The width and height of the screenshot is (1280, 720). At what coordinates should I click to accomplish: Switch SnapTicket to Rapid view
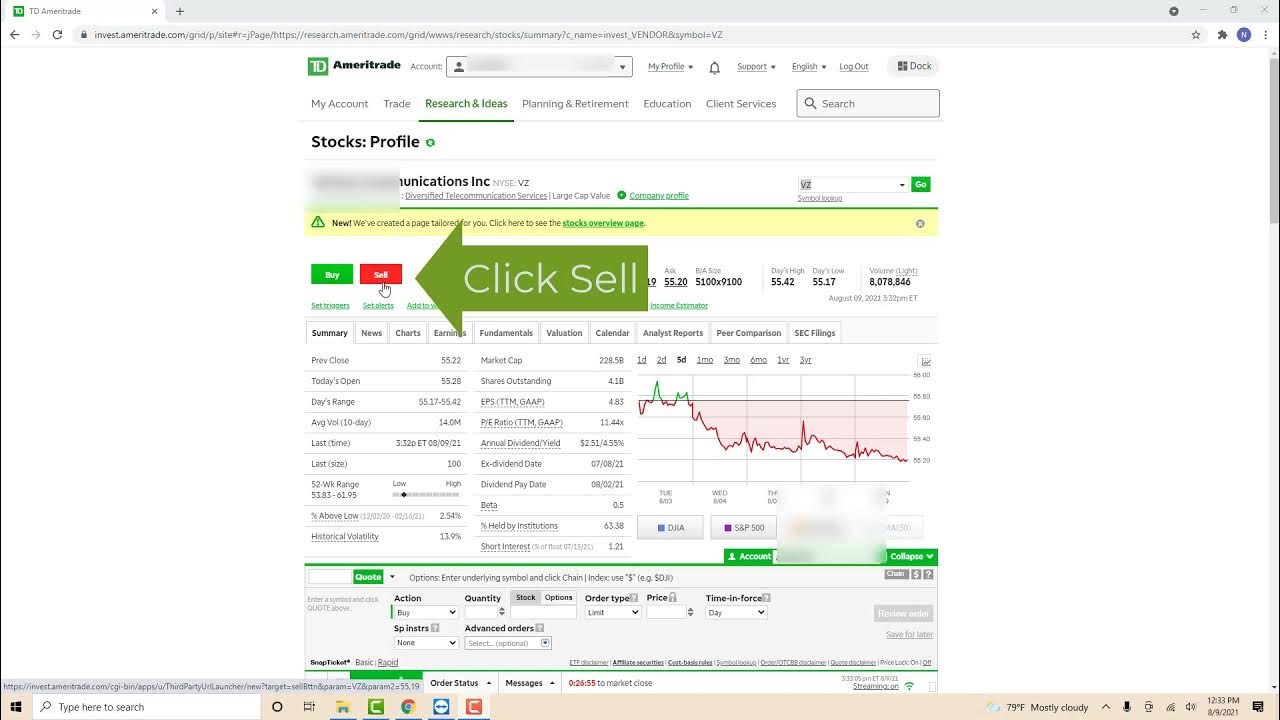pyautogui.click(x=388, y=662)
